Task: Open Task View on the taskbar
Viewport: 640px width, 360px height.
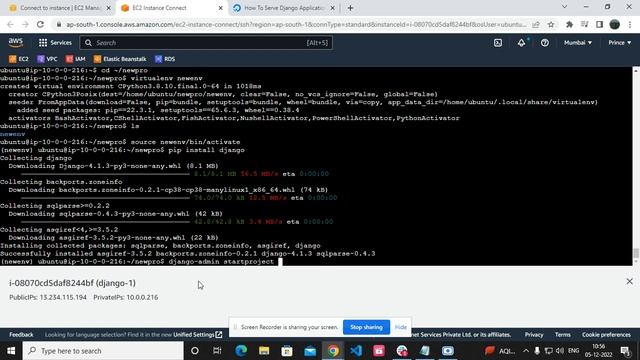Action: coord(217,351)
